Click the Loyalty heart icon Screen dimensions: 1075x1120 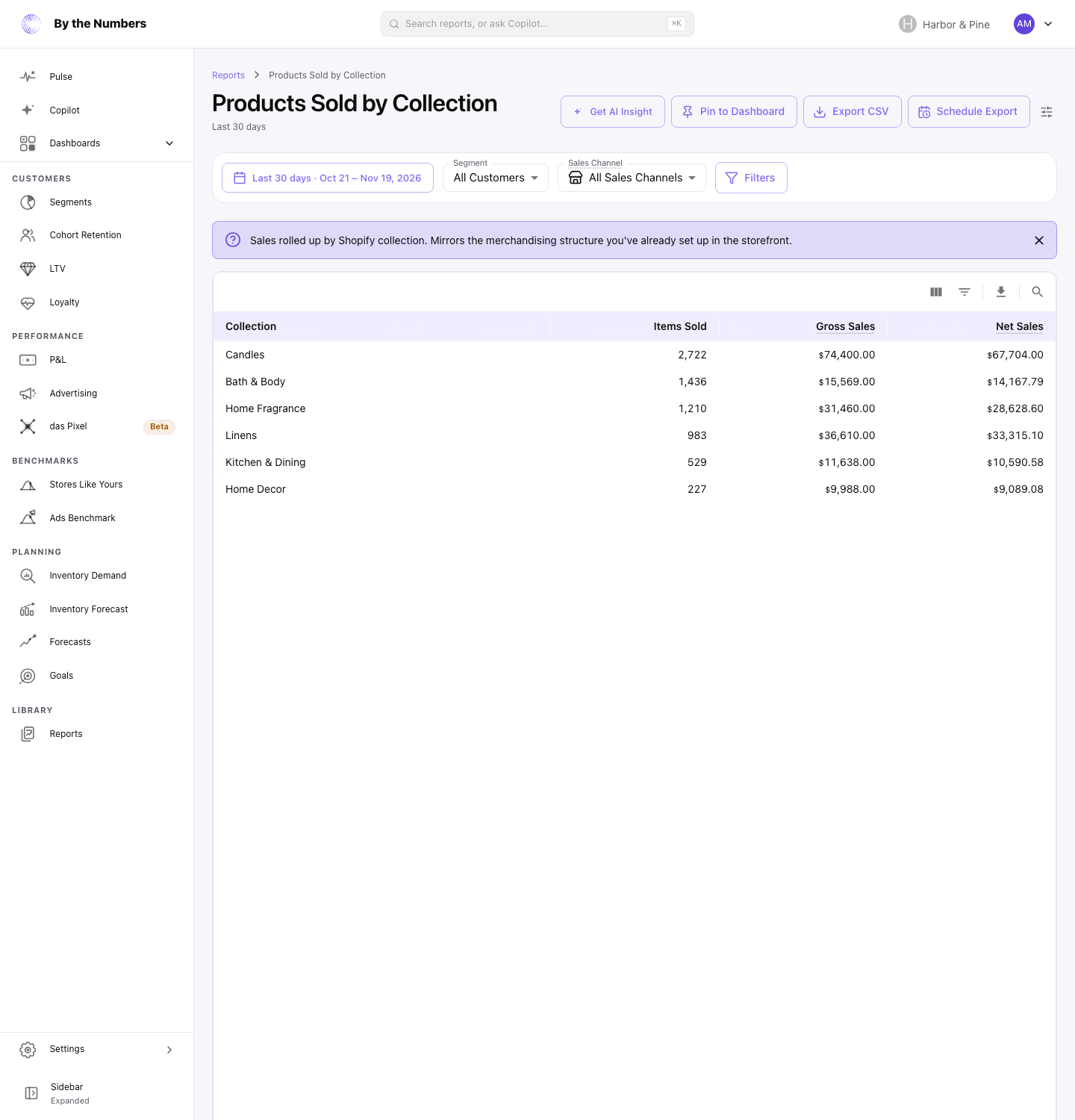[x=28, y=302]
